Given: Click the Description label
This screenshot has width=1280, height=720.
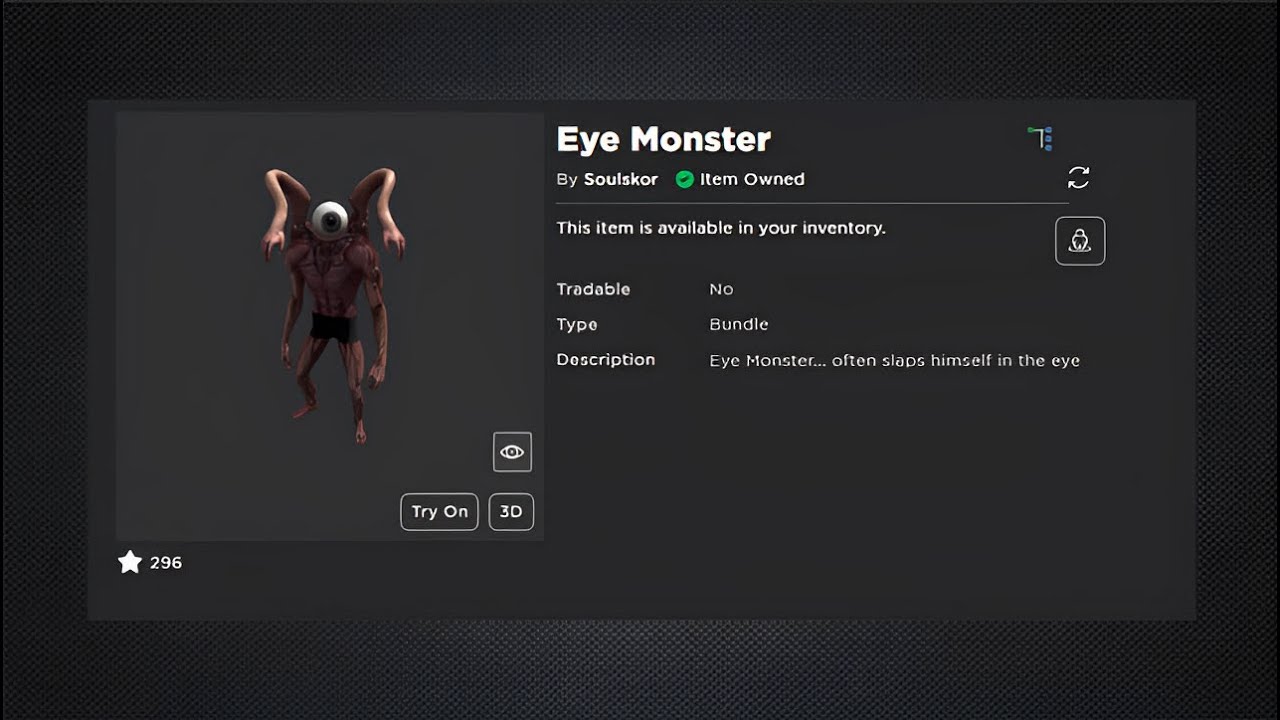Looking at the screenshot, I should tap(606, 360).
